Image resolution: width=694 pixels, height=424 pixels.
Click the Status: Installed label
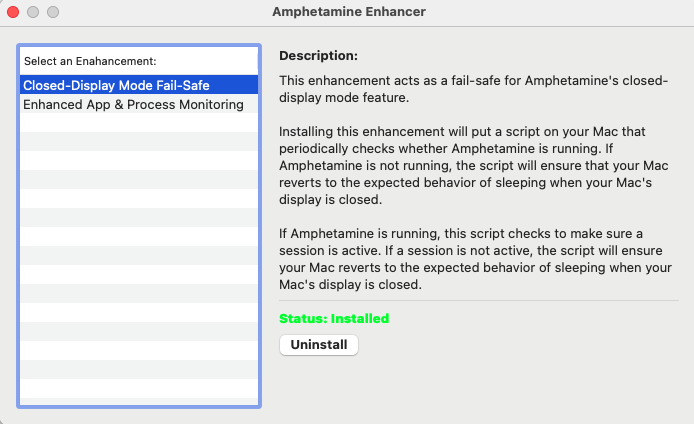pyautogui.click(x=334, y=319)
